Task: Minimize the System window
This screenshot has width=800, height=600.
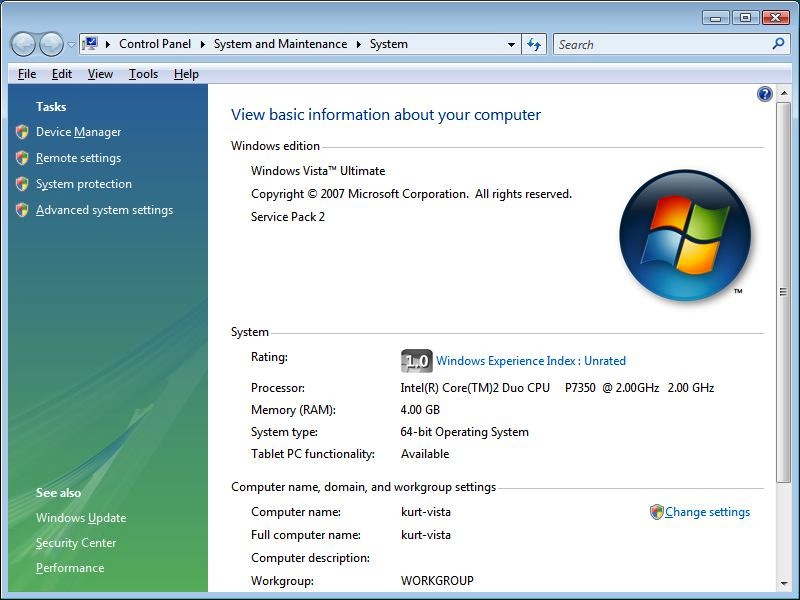Action: (716, 18)
